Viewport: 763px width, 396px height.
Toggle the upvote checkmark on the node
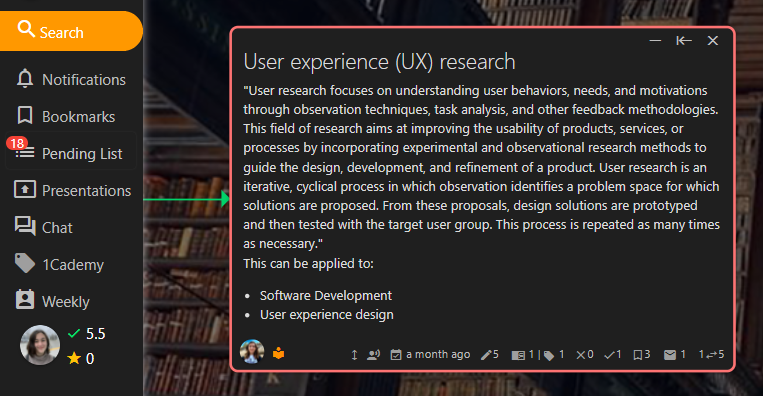click(x=613, y=355)
